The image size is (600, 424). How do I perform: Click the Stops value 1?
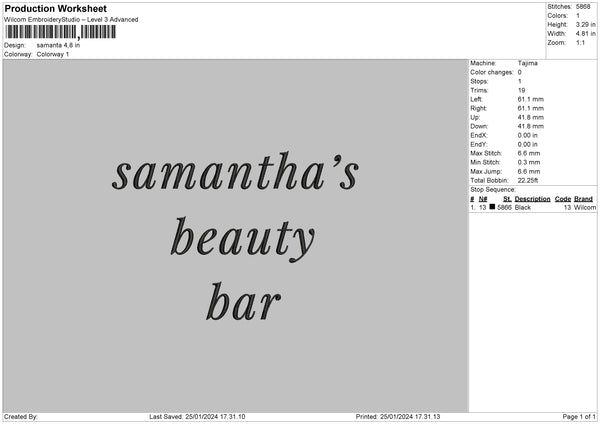[x=520, y=81]
